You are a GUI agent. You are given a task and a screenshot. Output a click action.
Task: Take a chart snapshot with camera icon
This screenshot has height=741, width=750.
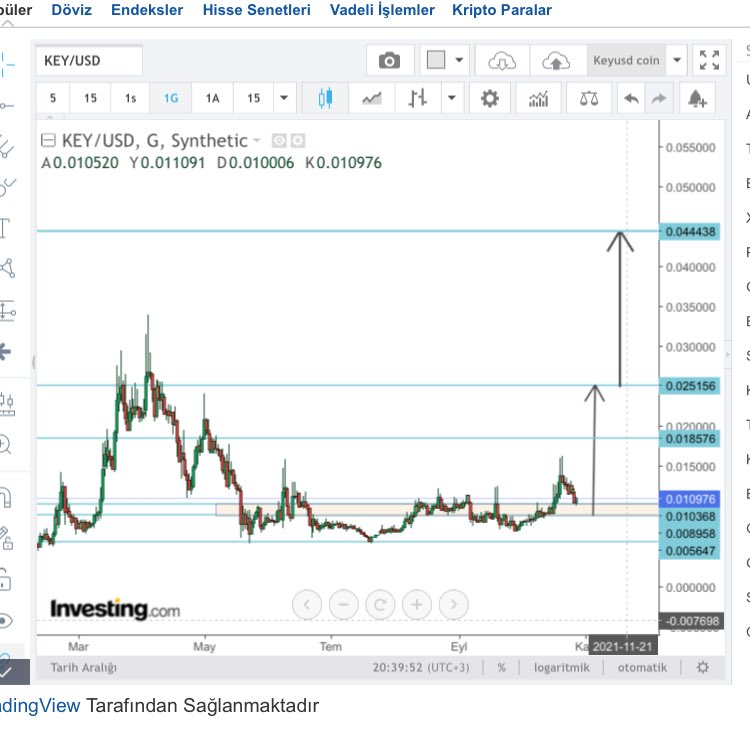pos(389,61)
